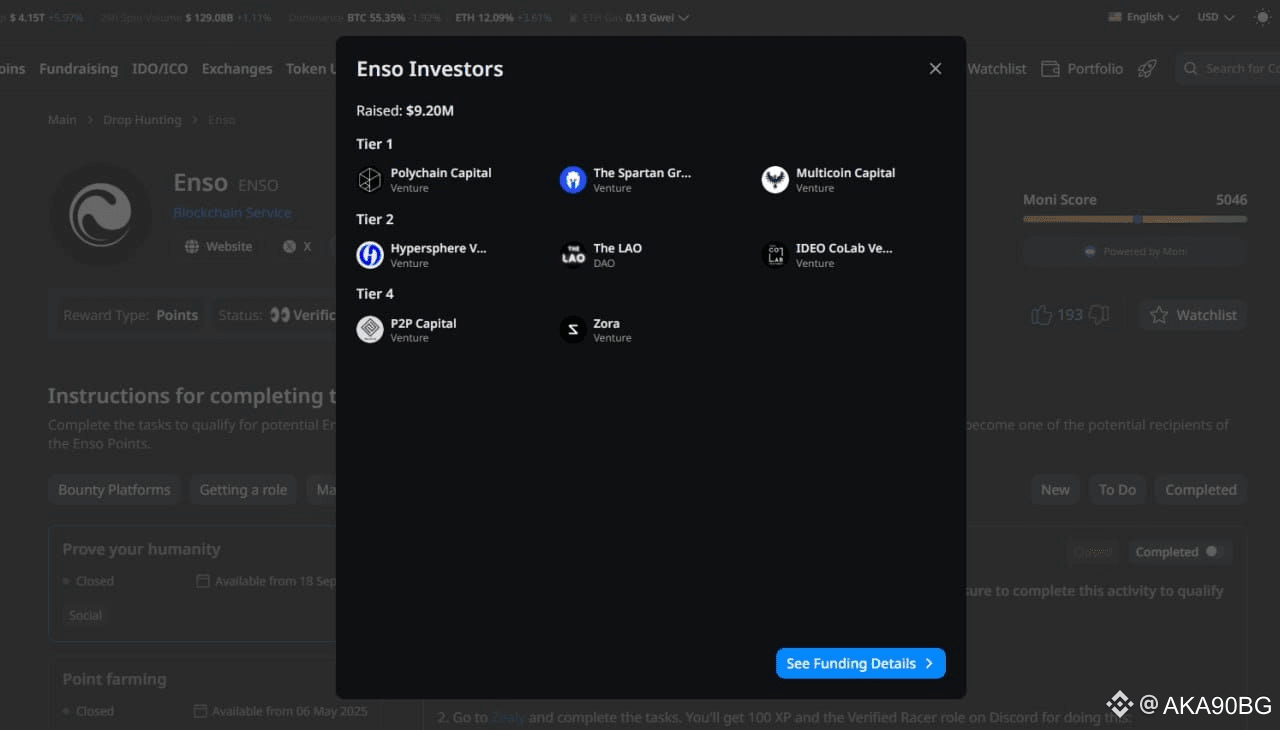Open Watchlist in the top navigation
1280x730 pixels.
[997, 68]
